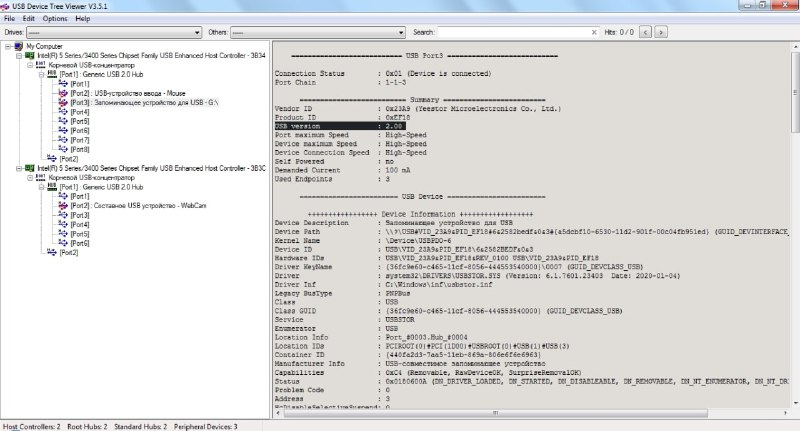Select Port2 USB input device Mouse
800x431 pixels.
pos(128,93)
